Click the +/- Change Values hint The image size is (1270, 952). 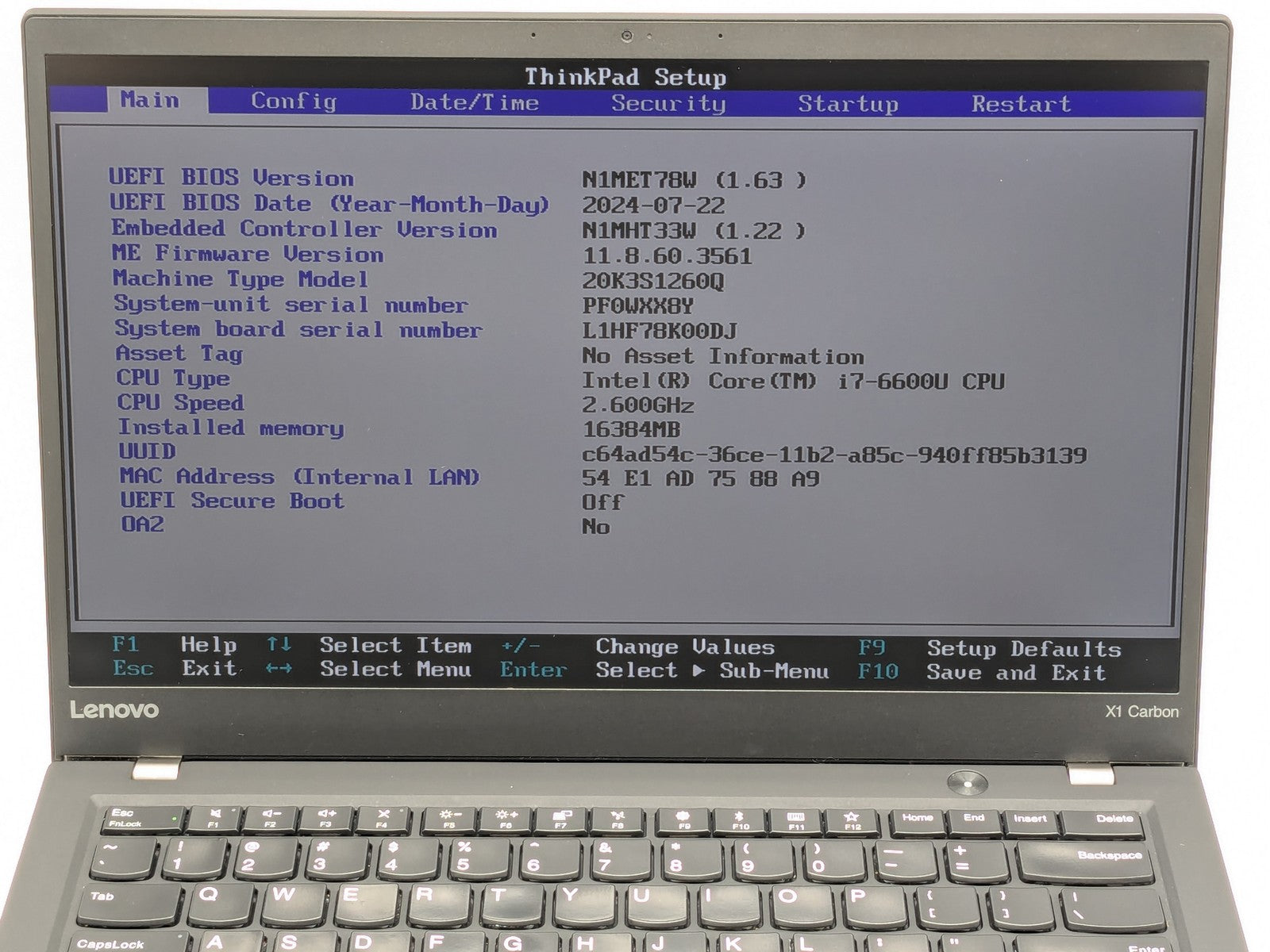[637, 647]
